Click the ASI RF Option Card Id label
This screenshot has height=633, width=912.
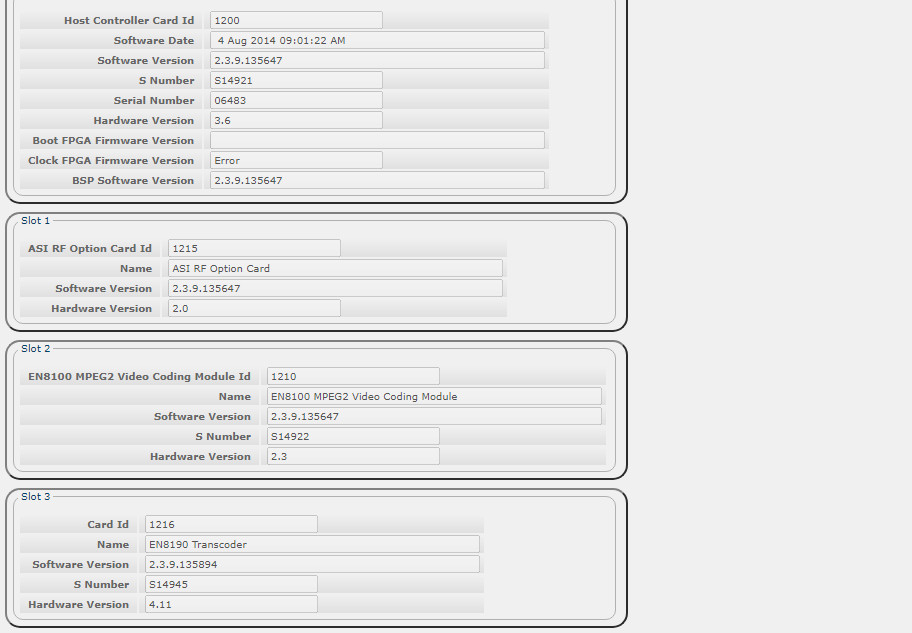(x=90, y=248)
